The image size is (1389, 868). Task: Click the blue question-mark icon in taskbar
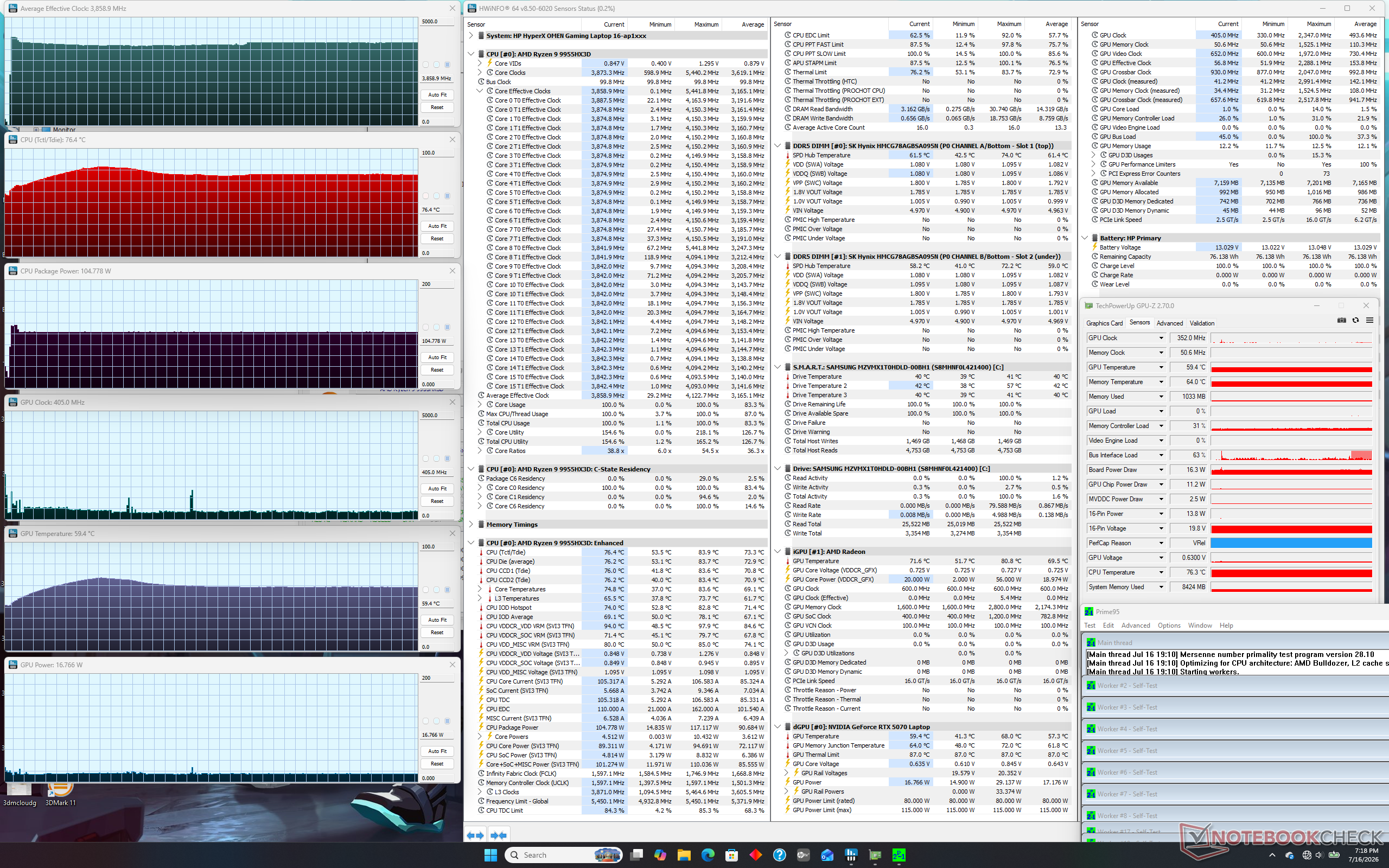tap(779, 855)
